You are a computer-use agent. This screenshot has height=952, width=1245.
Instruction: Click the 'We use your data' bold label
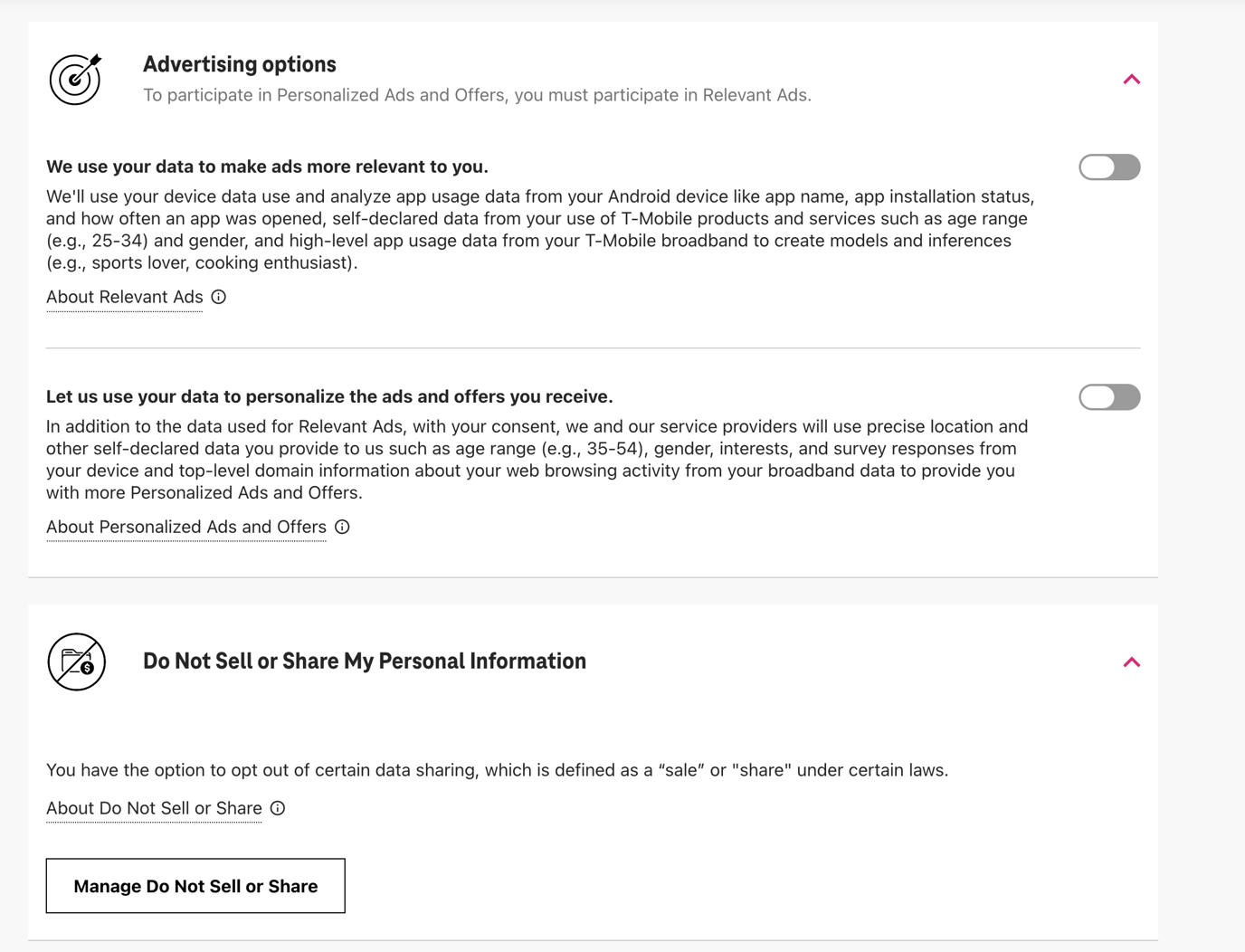[267, 167]
